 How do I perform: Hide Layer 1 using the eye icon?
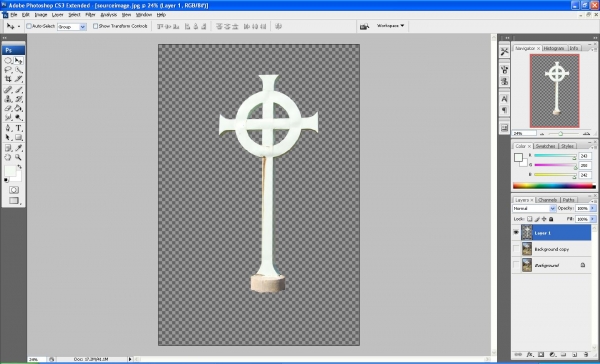pos(516,232)
